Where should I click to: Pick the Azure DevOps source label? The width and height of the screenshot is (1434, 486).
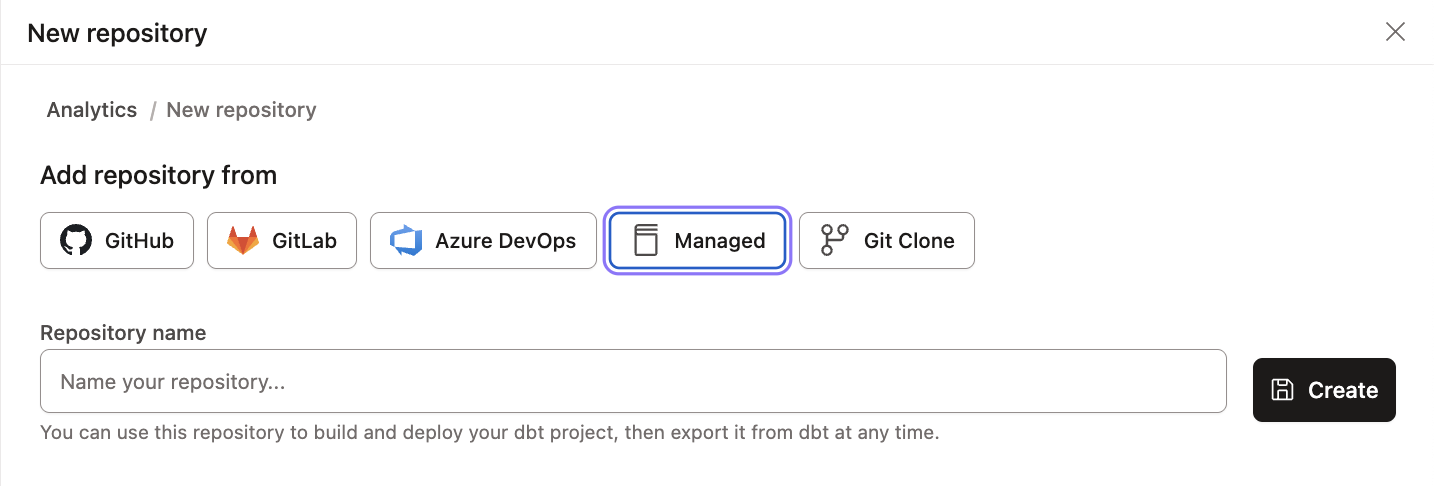505,241
